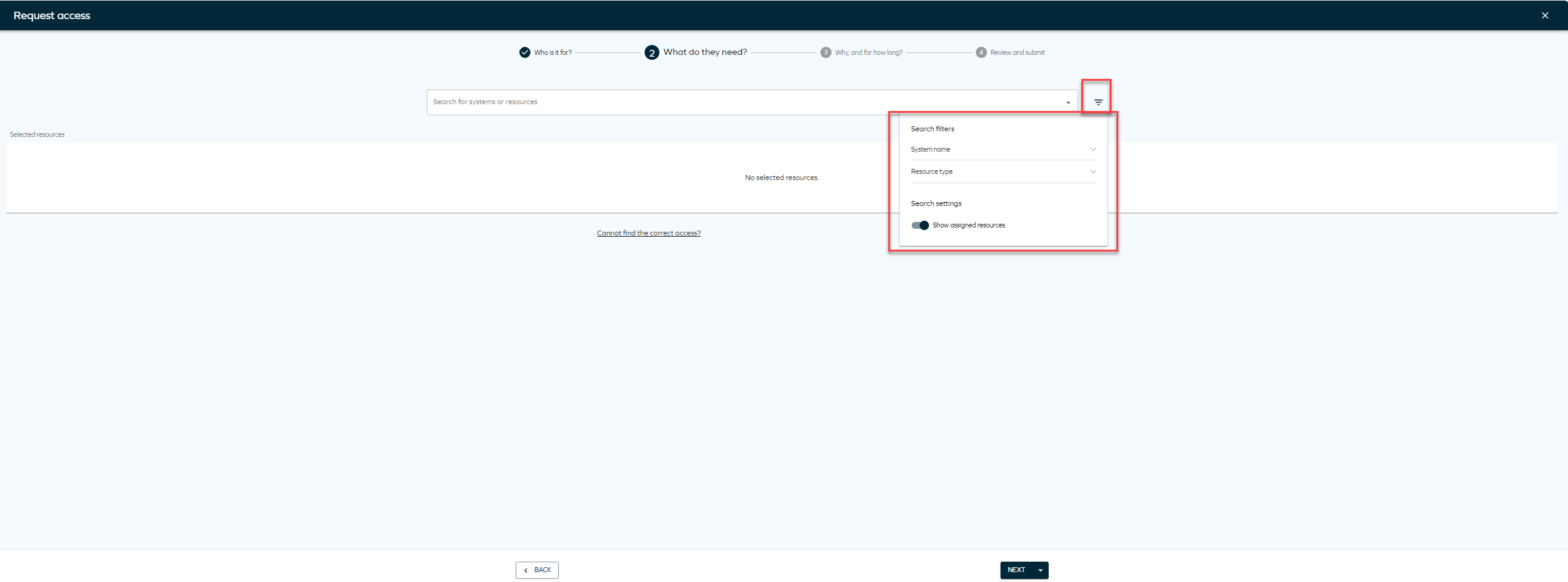1568x582 pixels.
Task: Jump to 'Why, and for how long?' step
Action: coord(869,52)
